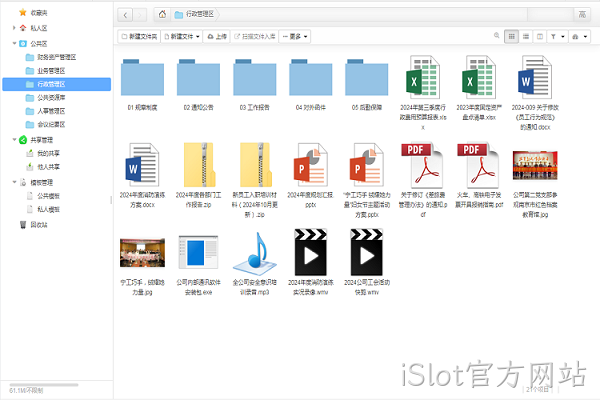Select the 2024年 docx document in second row
Viewport: 600px width, 400px height.
[x=142, y=165]
